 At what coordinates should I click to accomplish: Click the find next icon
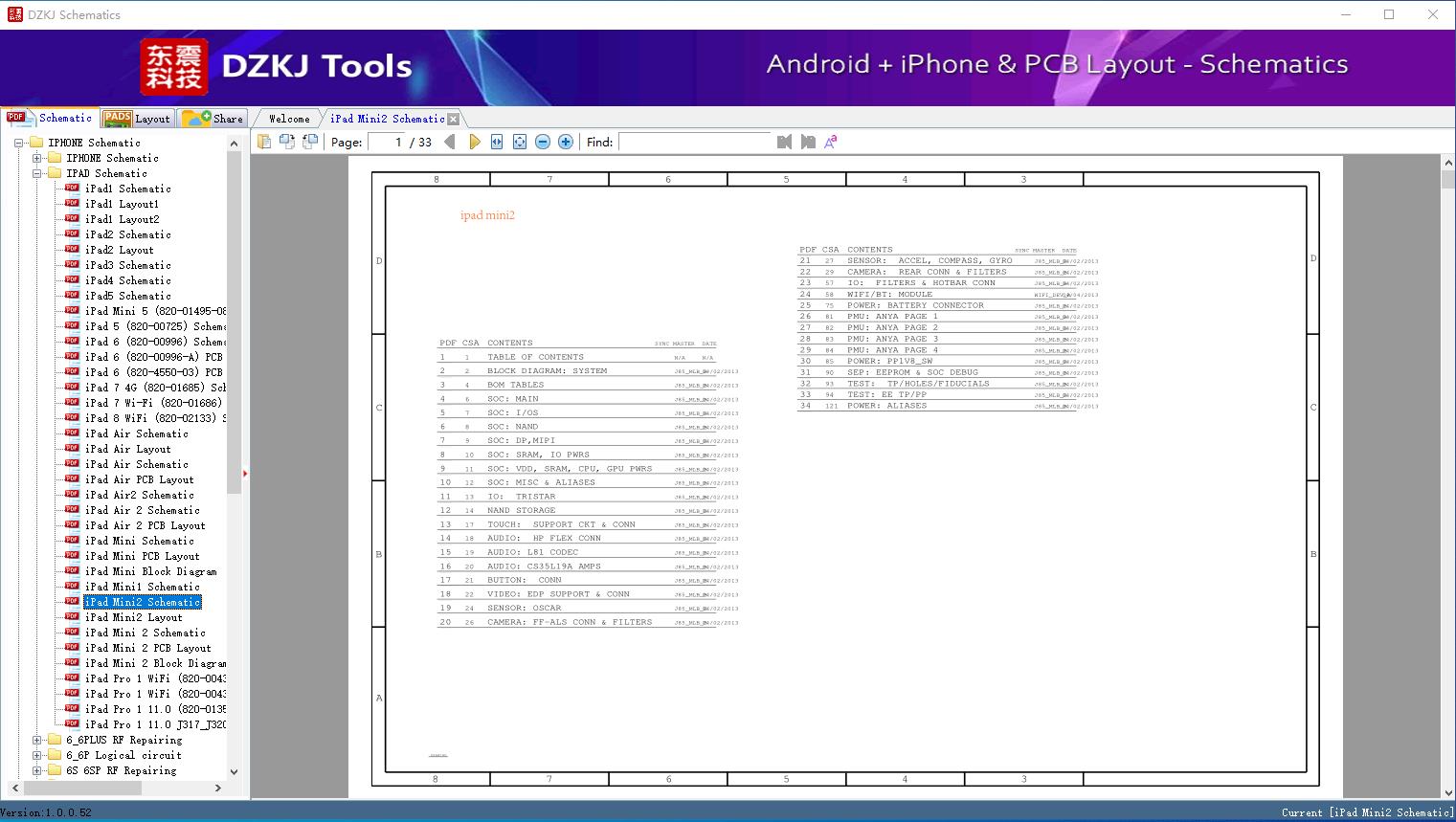pyautogui.click(x=808, y=142)
